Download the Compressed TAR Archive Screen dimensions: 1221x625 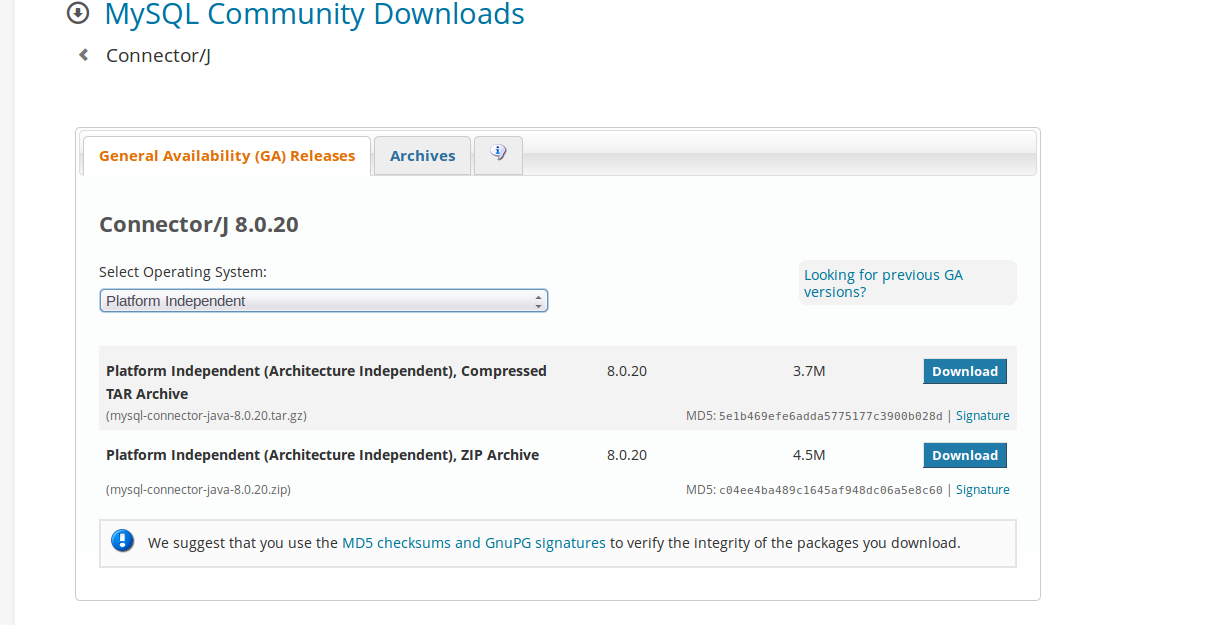pyautogui.click(x=965, y=371)
